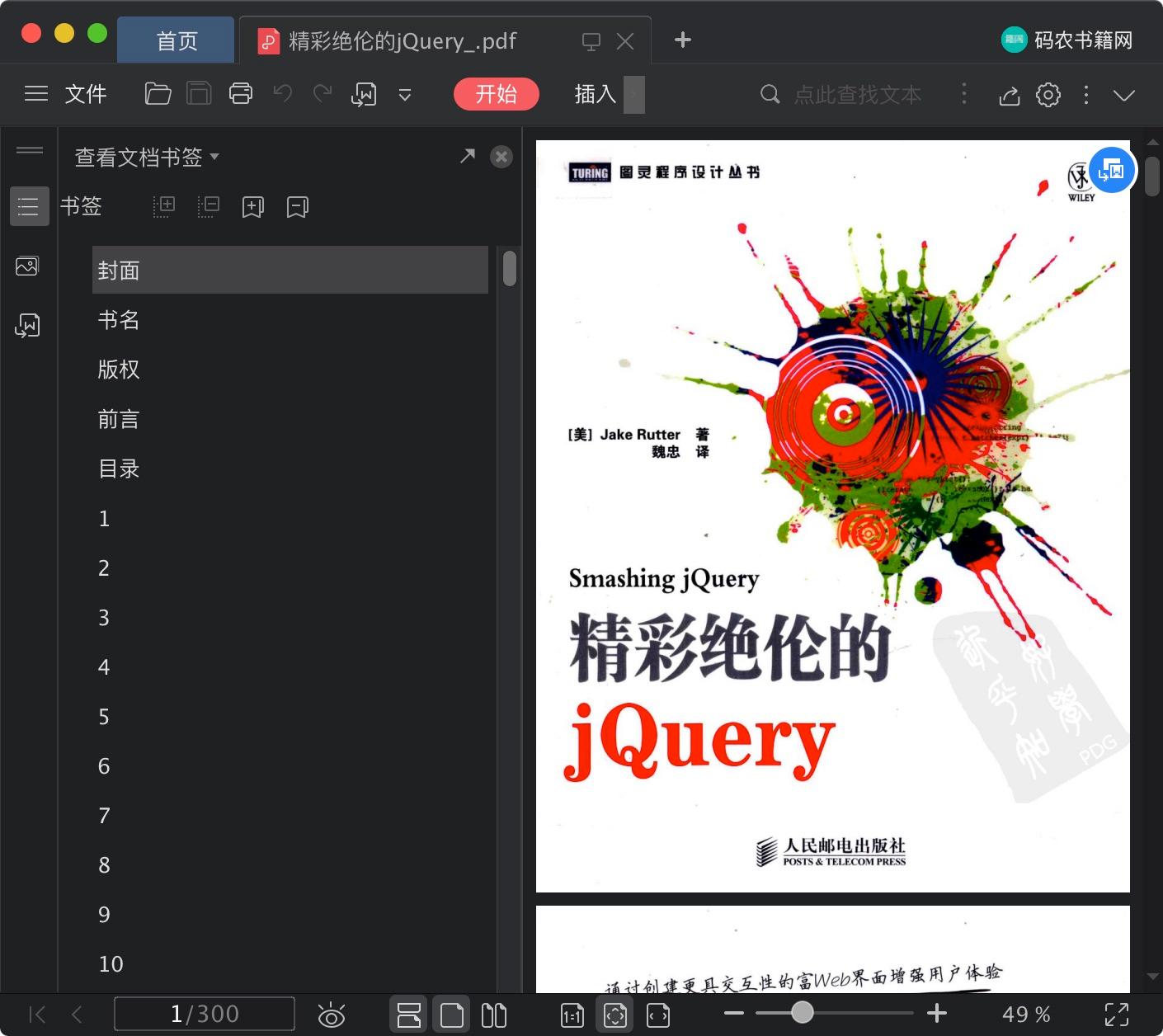
Task: Toggle eye protection mode icon
Action: (332, 1015)
